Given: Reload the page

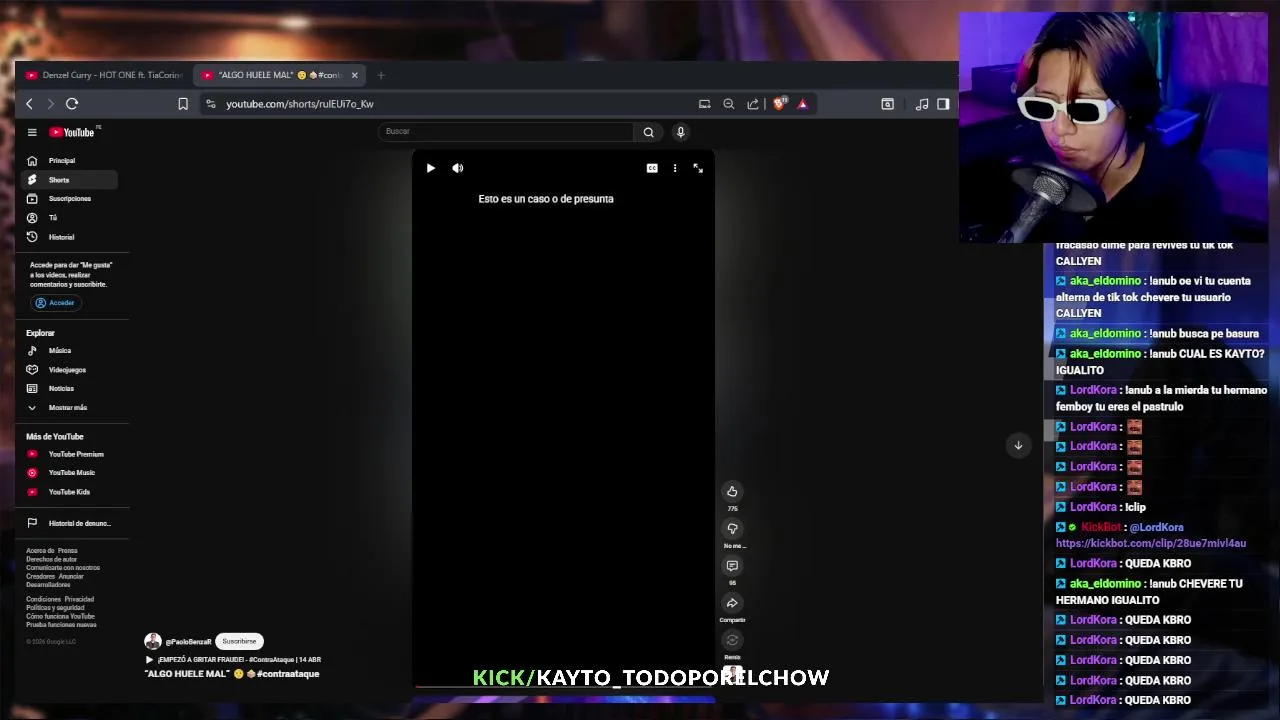Looking at the screenshot, I should [72, 104].
